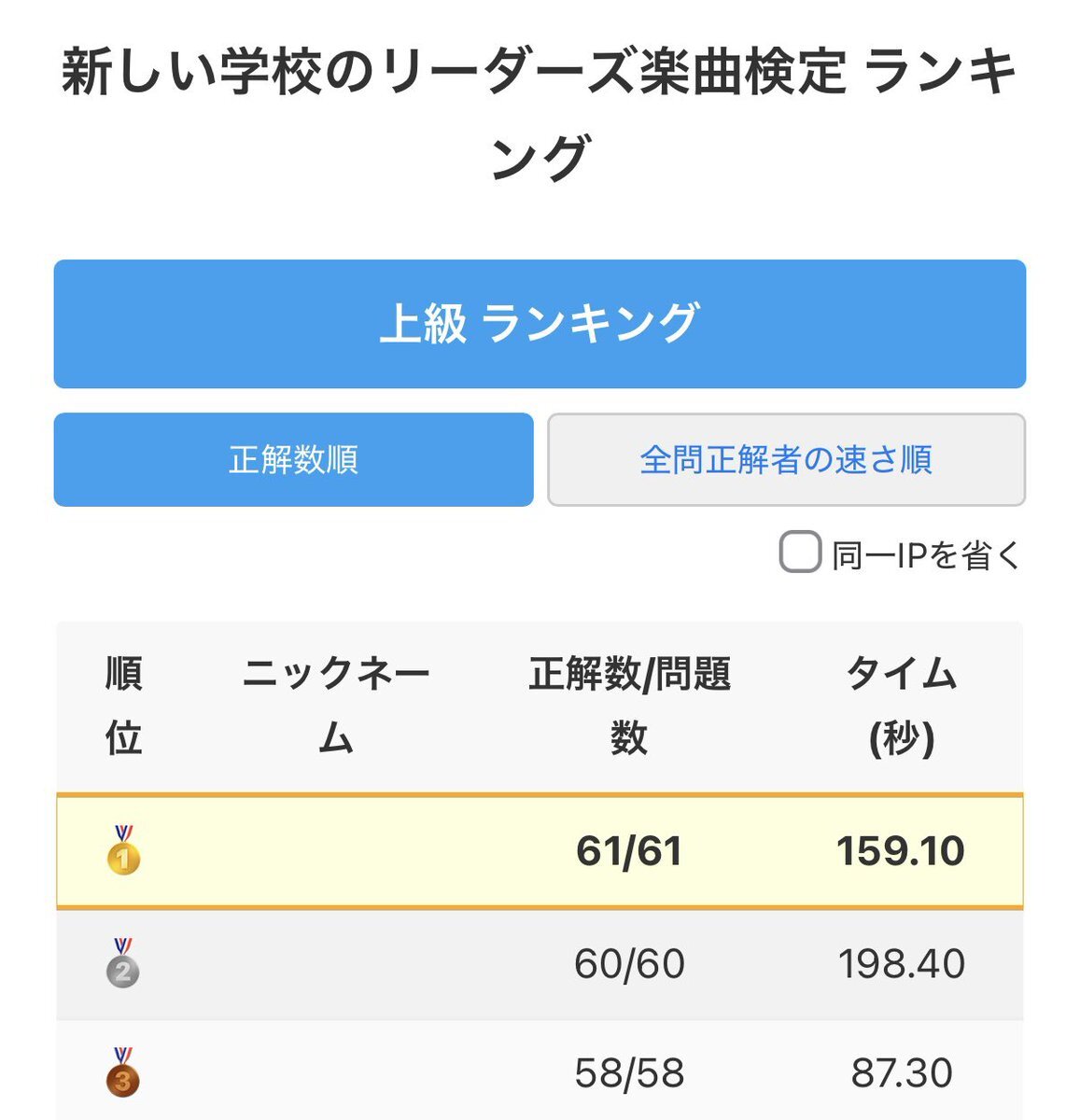Click the 順位 column header
The image size is (1080, 1120).
pos(124,705)
